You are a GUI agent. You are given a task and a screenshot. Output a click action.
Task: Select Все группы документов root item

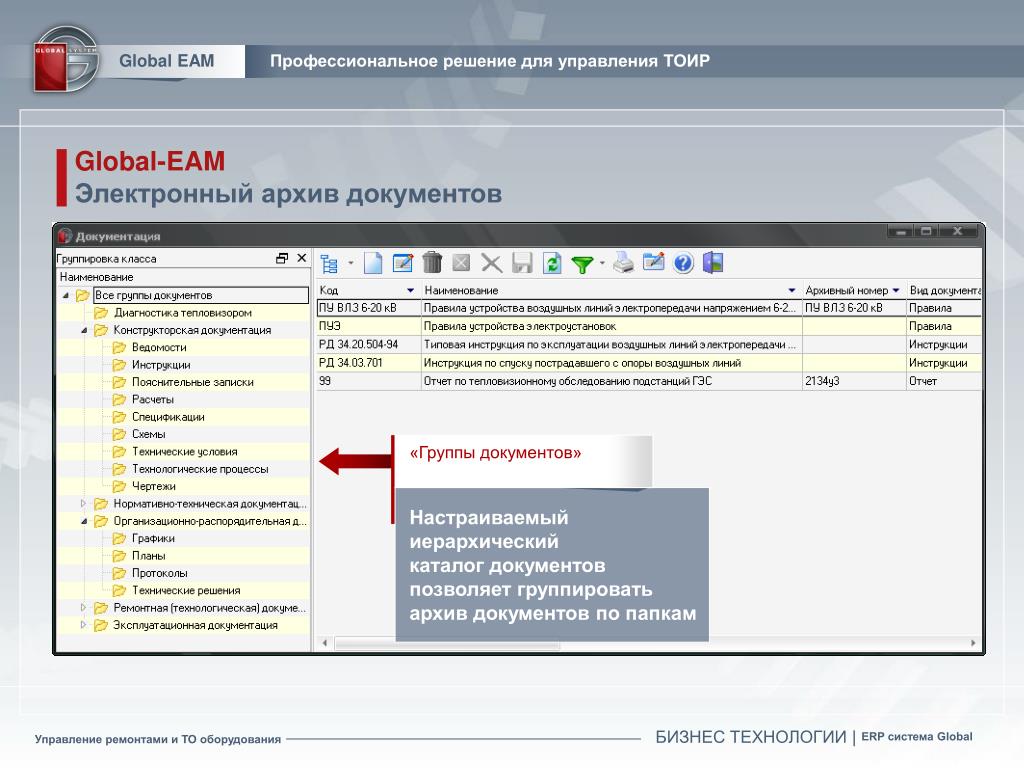coord(200,295)
